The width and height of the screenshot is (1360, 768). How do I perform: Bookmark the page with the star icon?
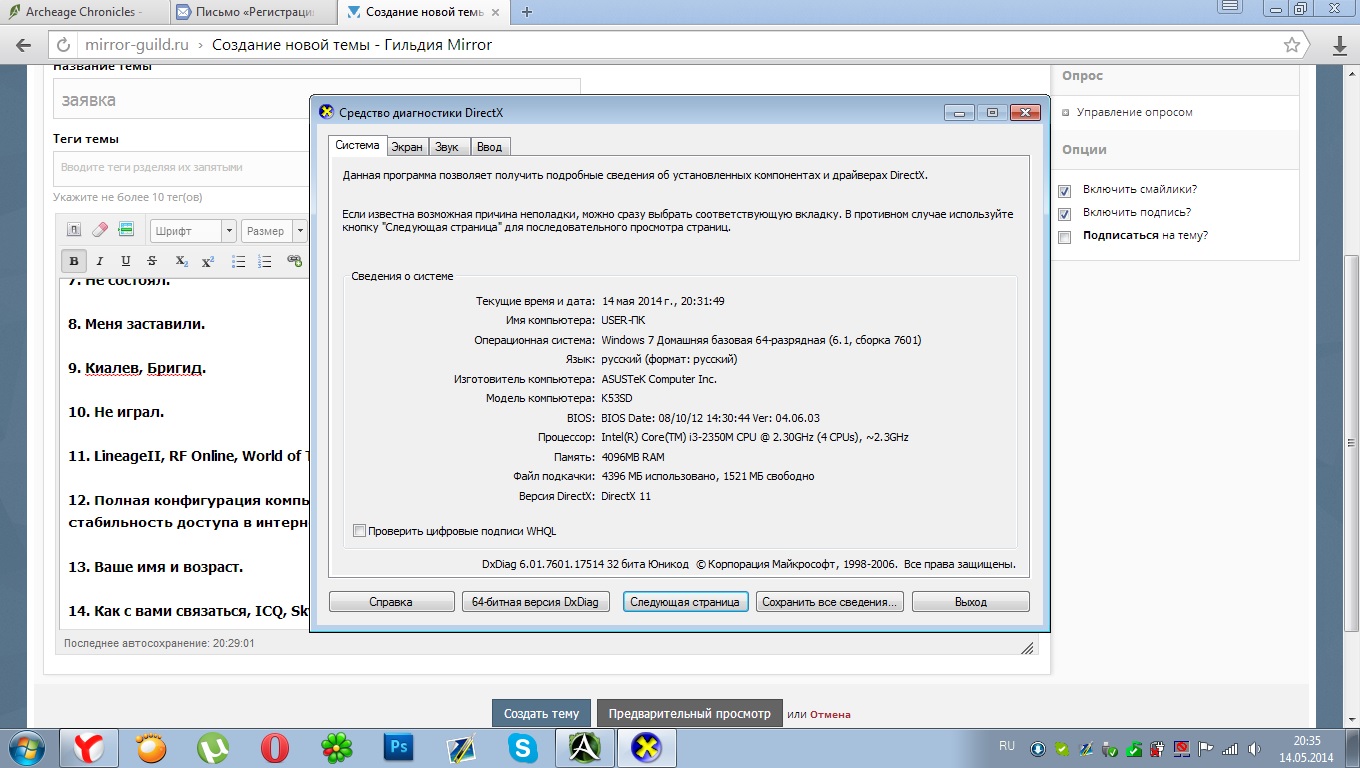click(1292, 45)
